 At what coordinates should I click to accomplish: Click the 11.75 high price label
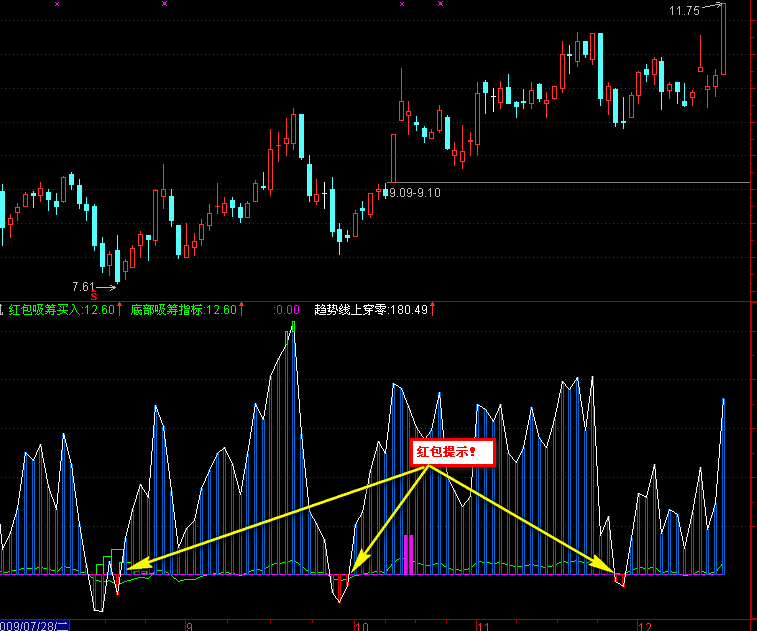click(684, 11)
